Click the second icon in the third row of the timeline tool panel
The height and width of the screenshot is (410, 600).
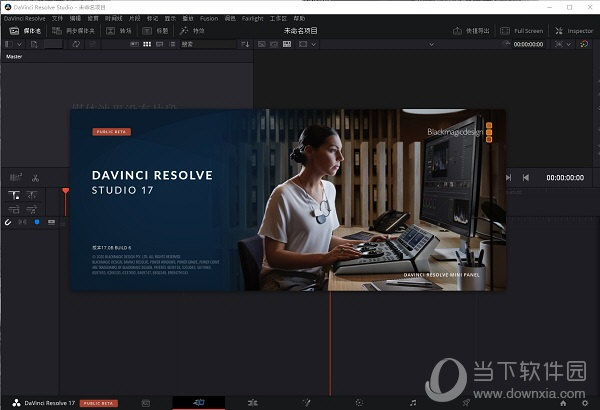[32, 209]
